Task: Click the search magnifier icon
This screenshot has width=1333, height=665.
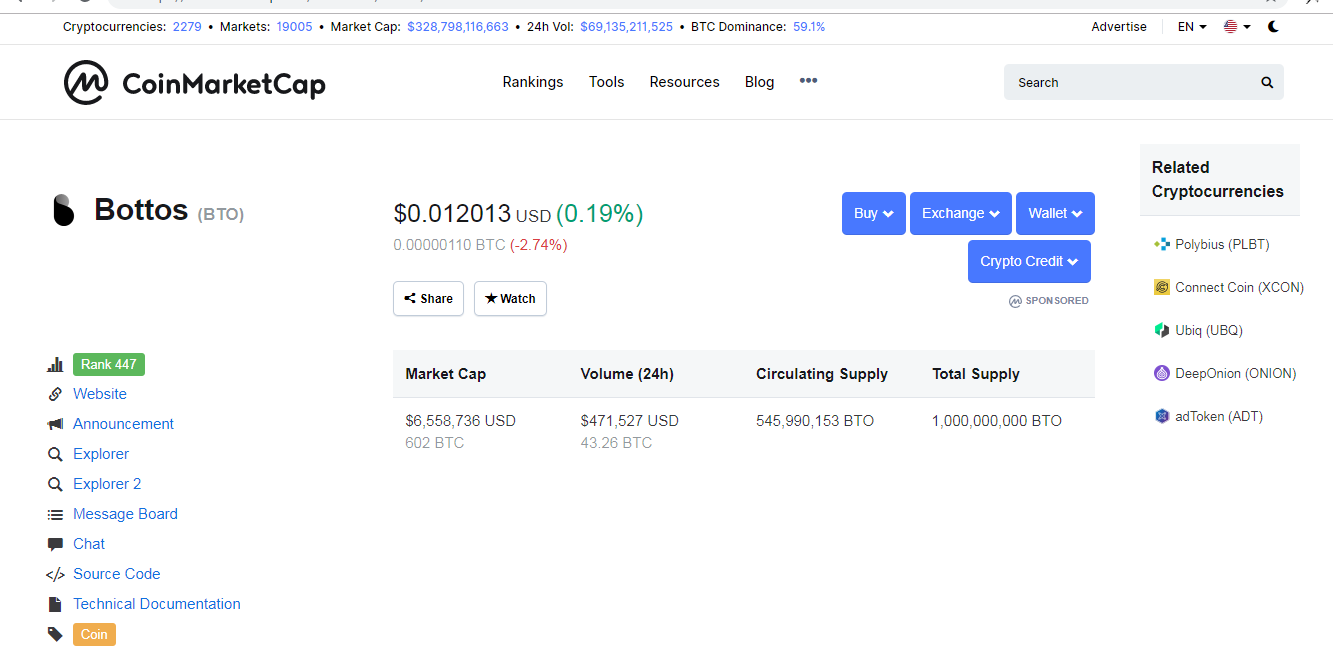Action: click(x=1267, y=83)
